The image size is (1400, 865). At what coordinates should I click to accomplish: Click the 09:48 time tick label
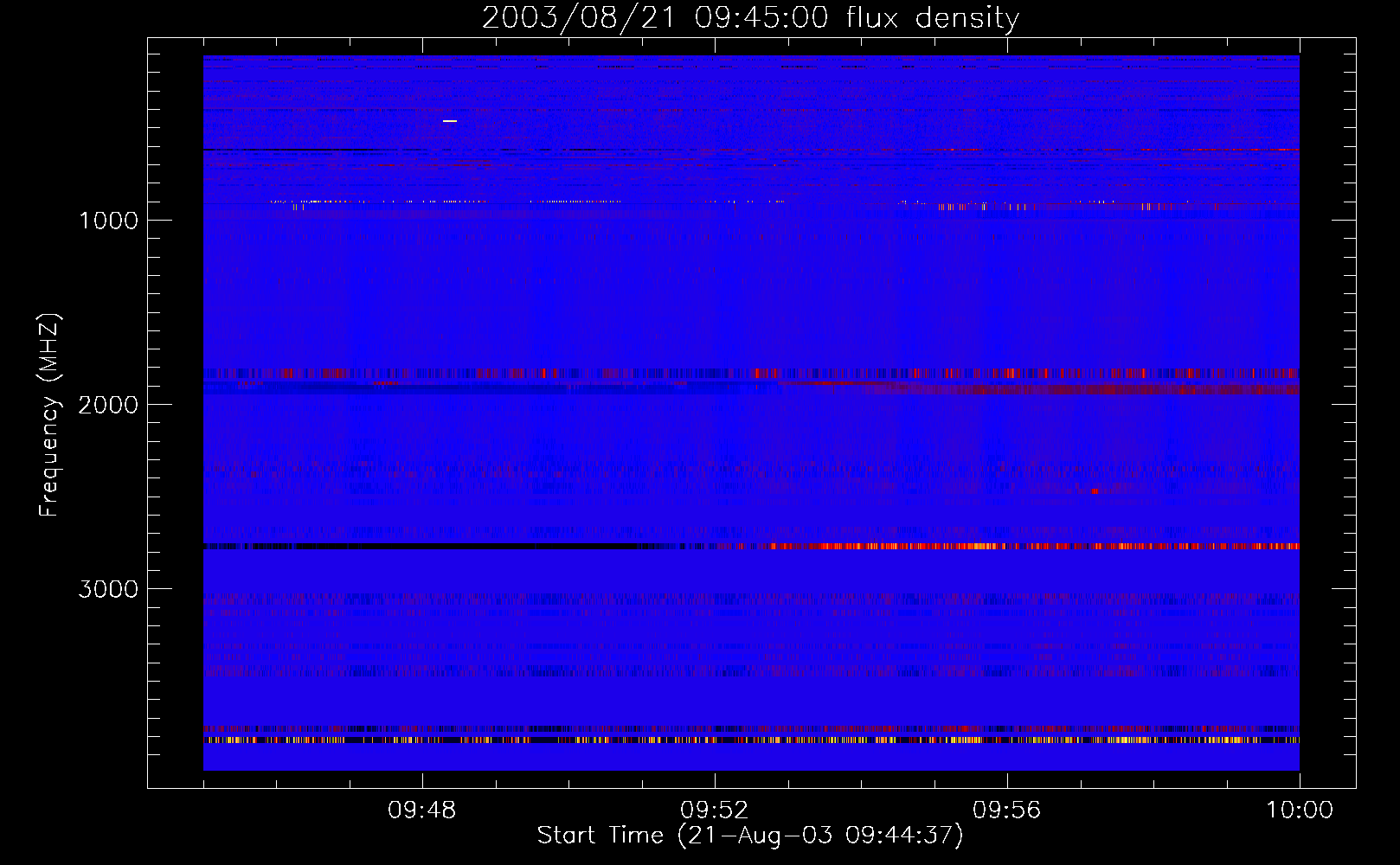pos(422,811)
